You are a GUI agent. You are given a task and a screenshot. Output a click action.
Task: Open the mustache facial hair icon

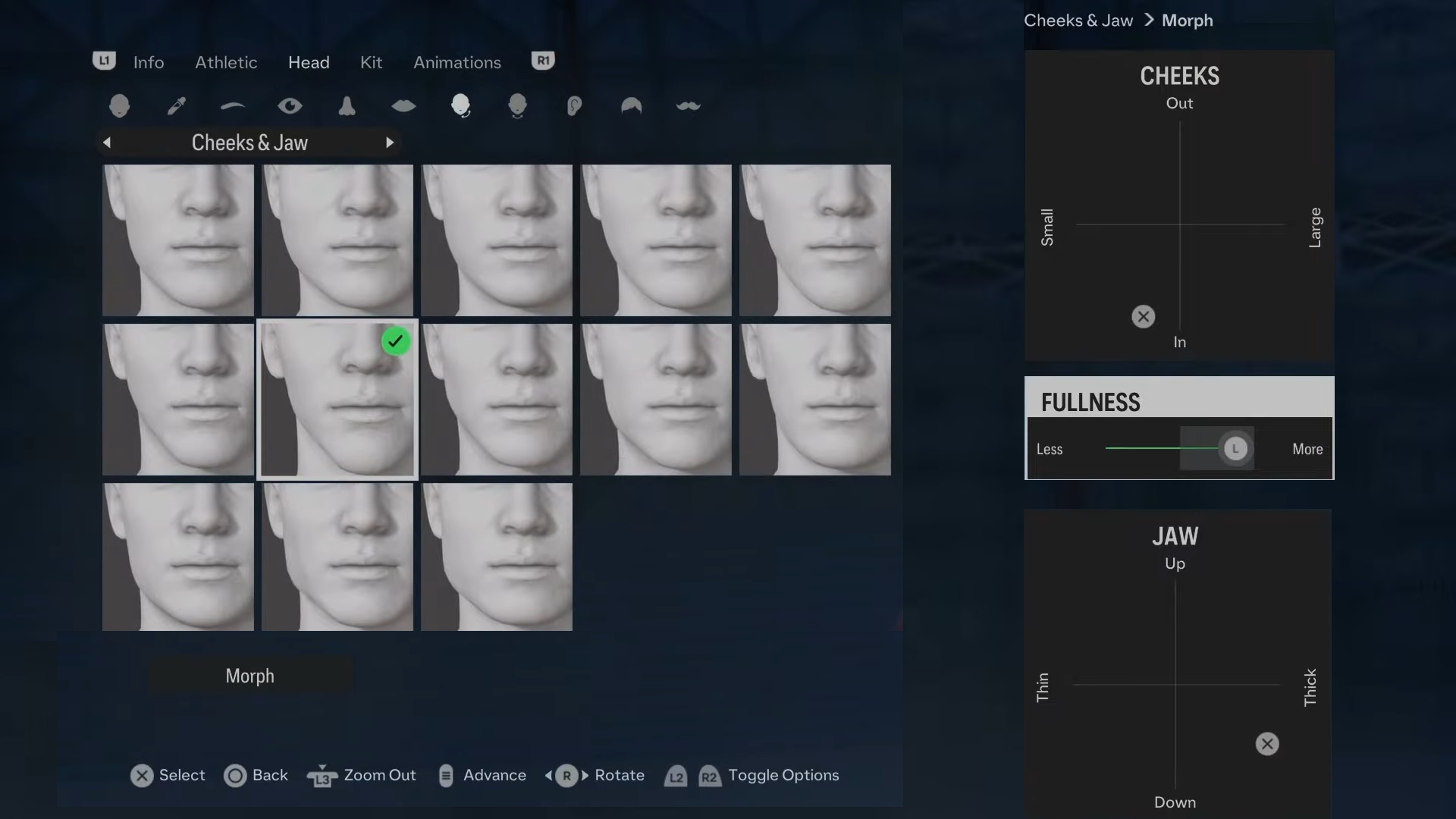[688, 105]
